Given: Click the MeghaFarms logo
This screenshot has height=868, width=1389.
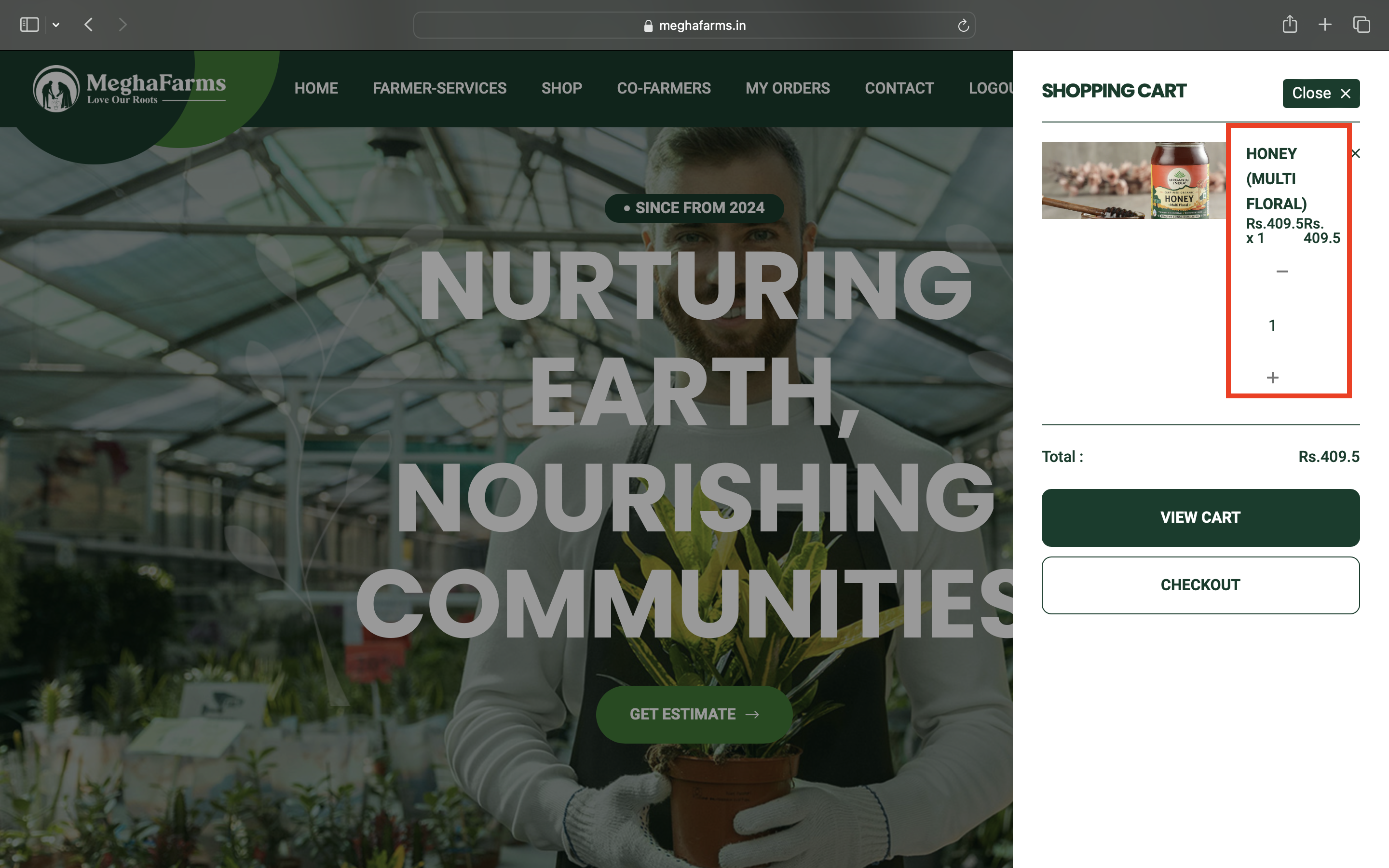Looking at the screenshot, I should [129, 88].
